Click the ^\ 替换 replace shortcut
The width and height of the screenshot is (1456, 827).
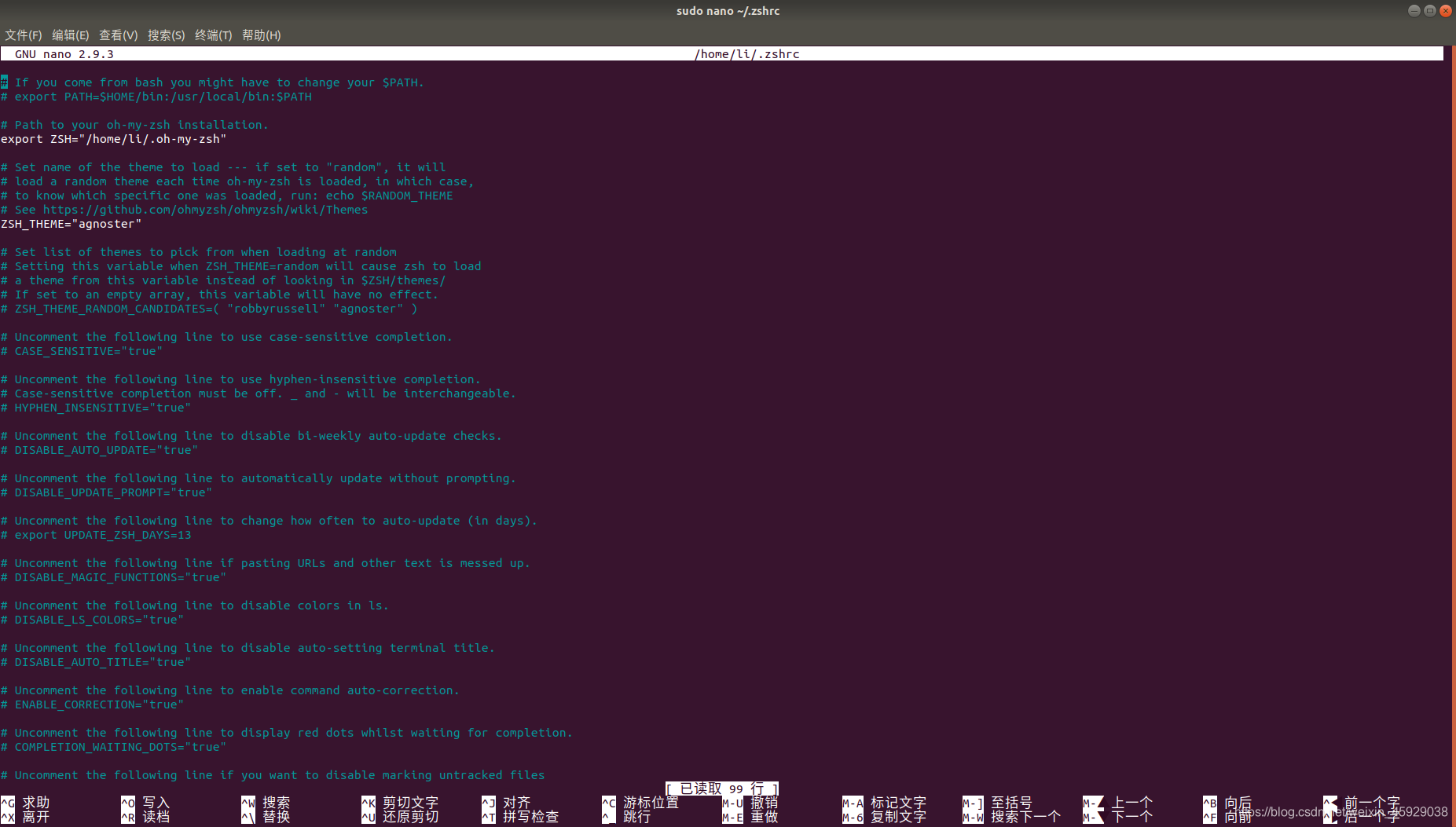coord(266,817)
